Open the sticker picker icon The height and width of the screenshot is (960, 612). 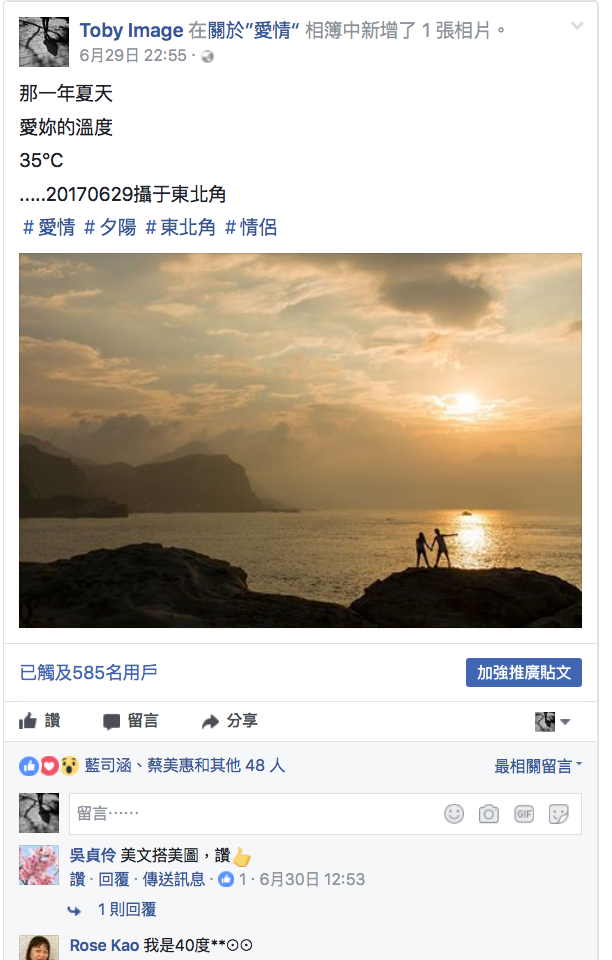tap(559, 814)
